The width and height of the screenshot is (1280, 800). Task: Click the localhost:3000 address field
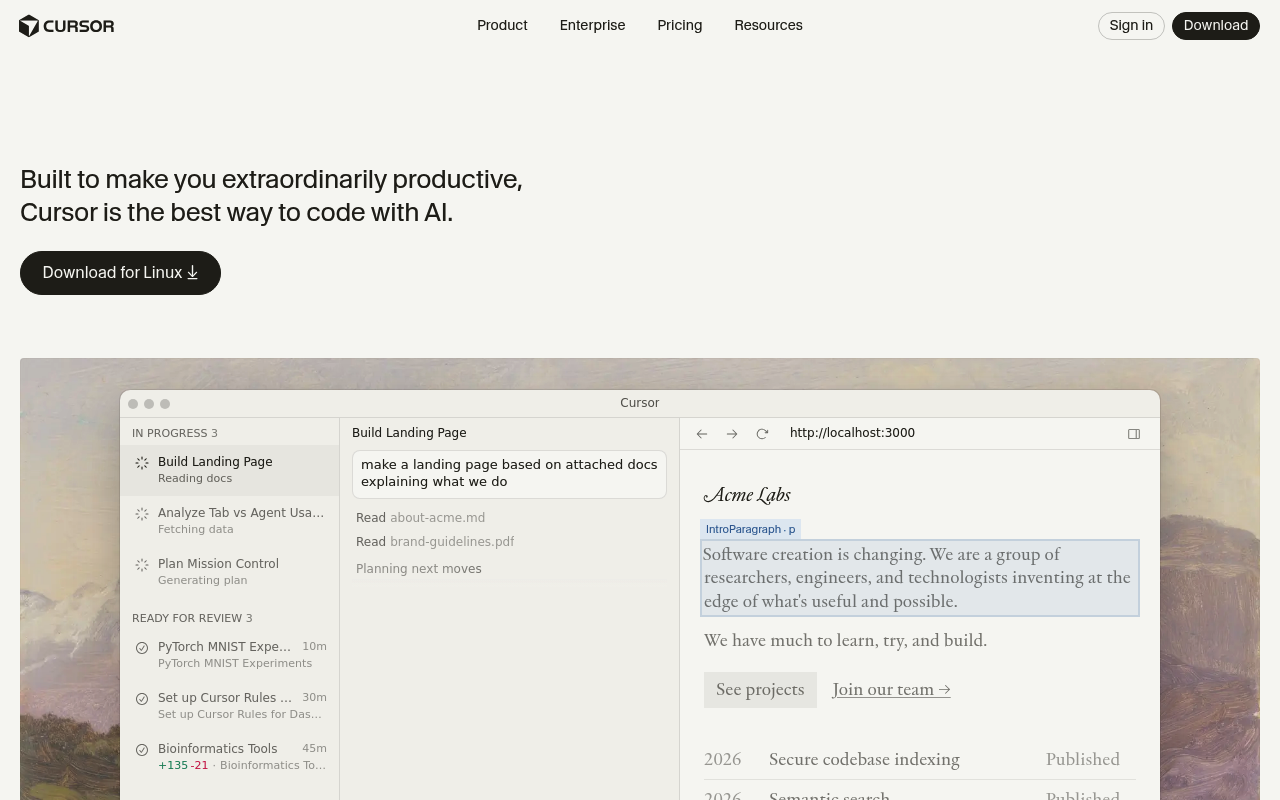click(x=852, y=433)
